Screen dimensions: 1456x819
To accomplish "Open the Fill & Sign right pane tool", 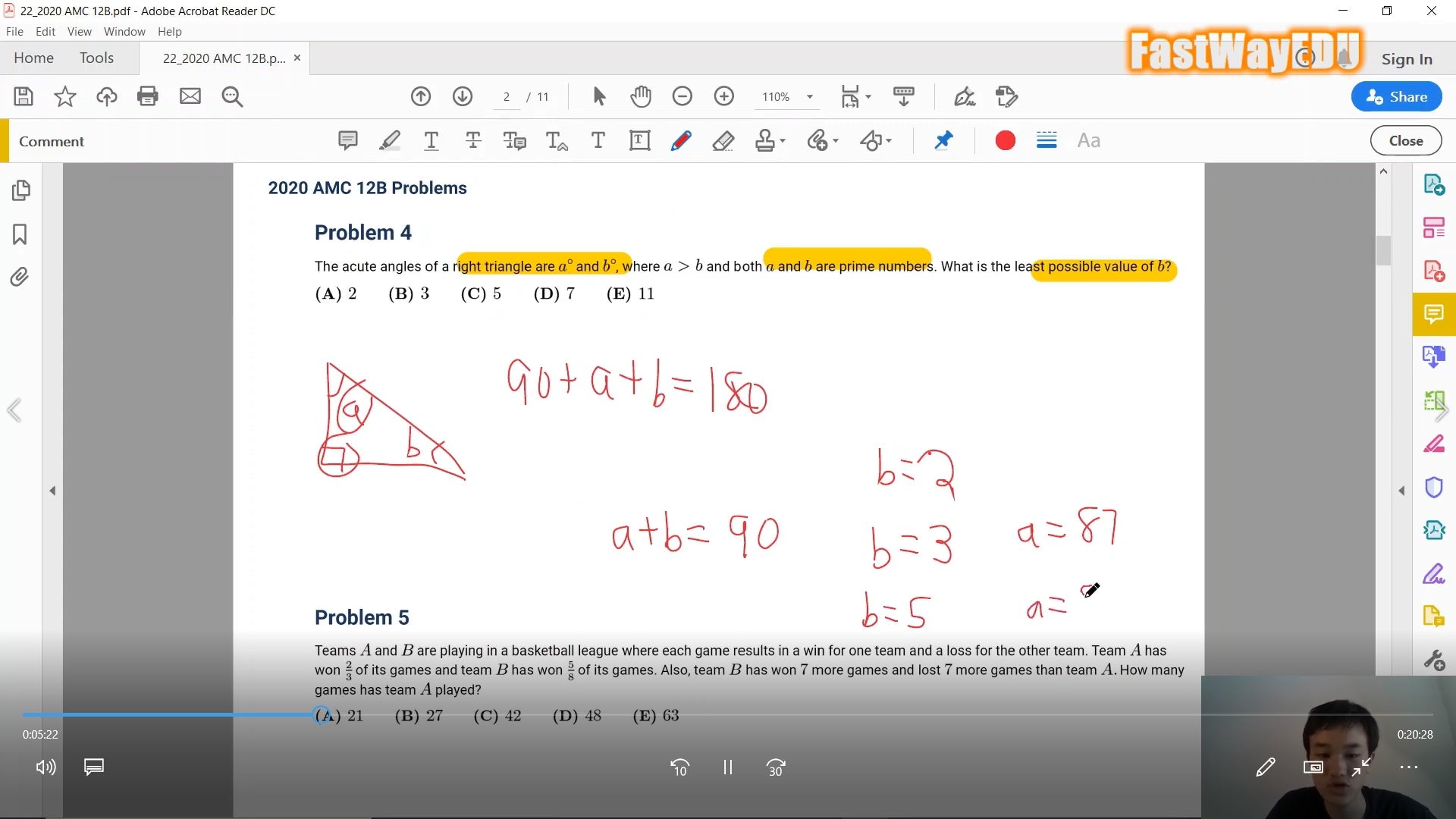I will (1433, 573).
